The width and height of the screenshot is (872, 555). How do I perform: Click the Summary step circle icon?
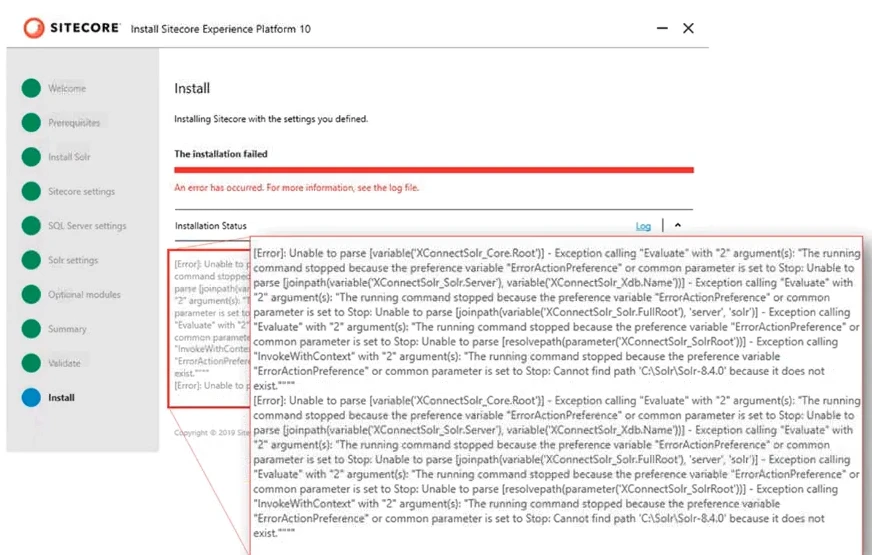31,329
